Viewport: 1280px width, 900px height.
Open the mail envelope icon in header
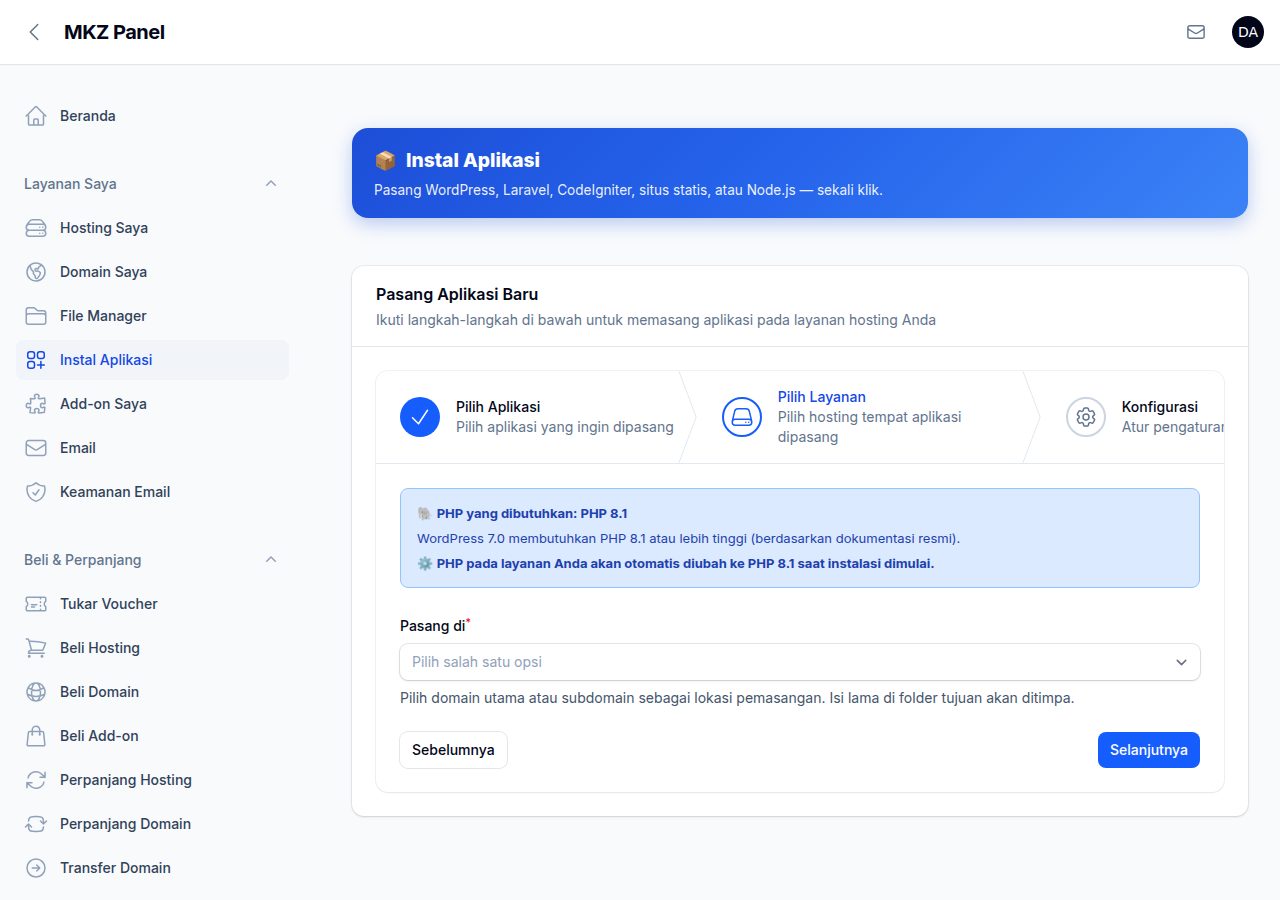coord(1196,32)
